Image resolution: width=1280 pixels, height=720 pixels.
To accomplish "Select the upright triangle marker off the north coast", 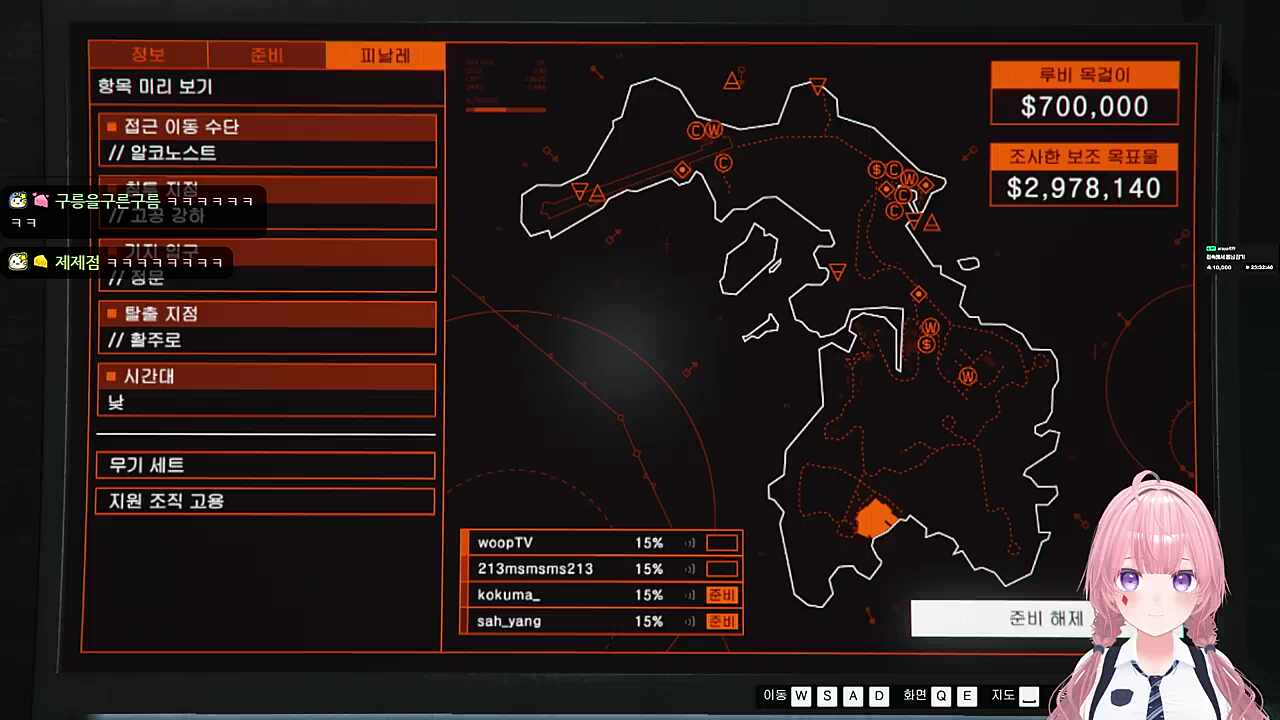I will [732, 80].
